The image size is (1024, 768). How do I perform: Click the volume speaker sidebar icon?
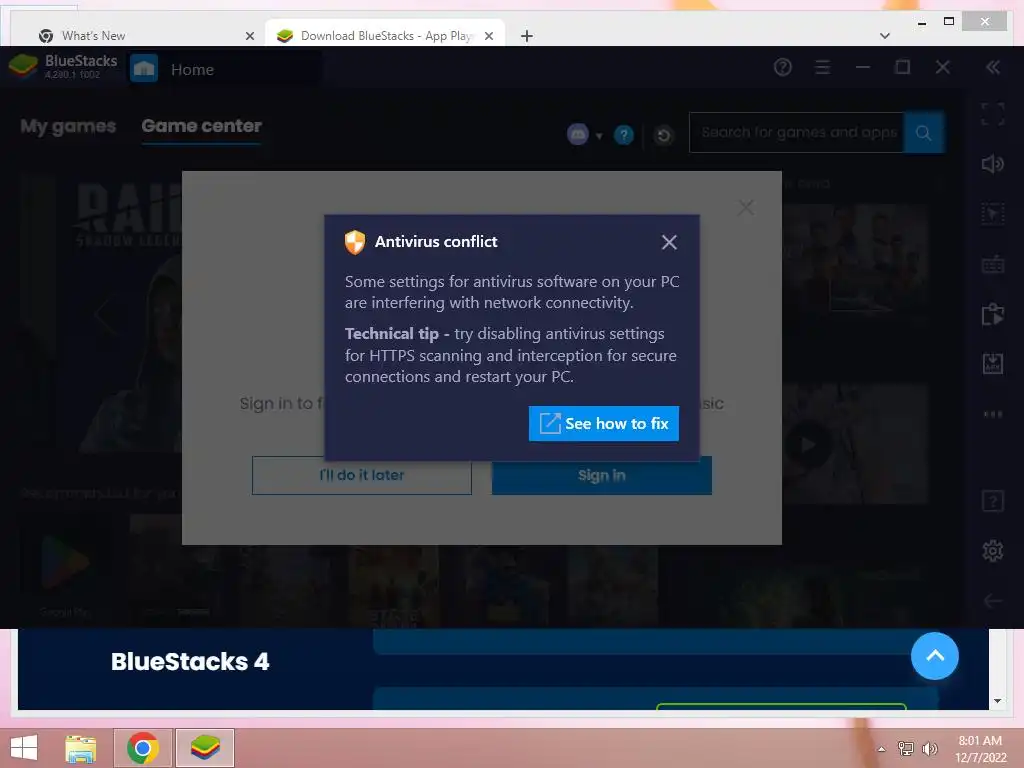click(993, 164)
